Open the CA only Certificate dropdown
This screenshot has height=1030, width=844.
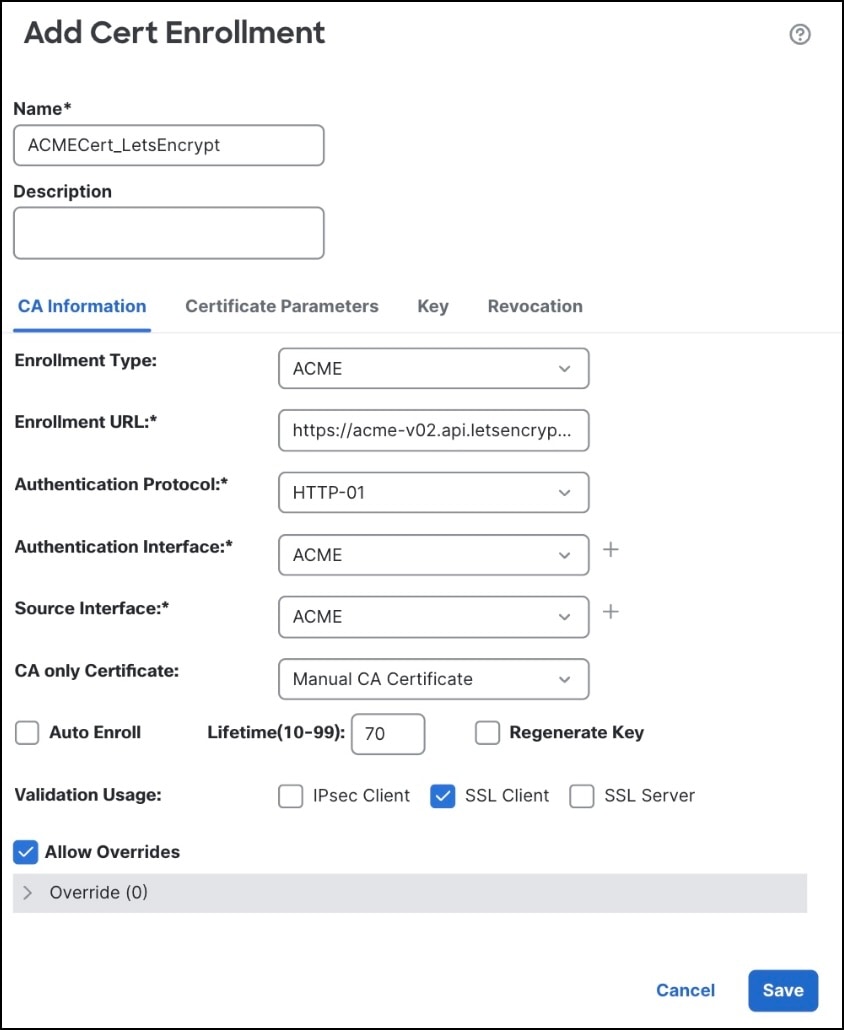coord(434,679)
